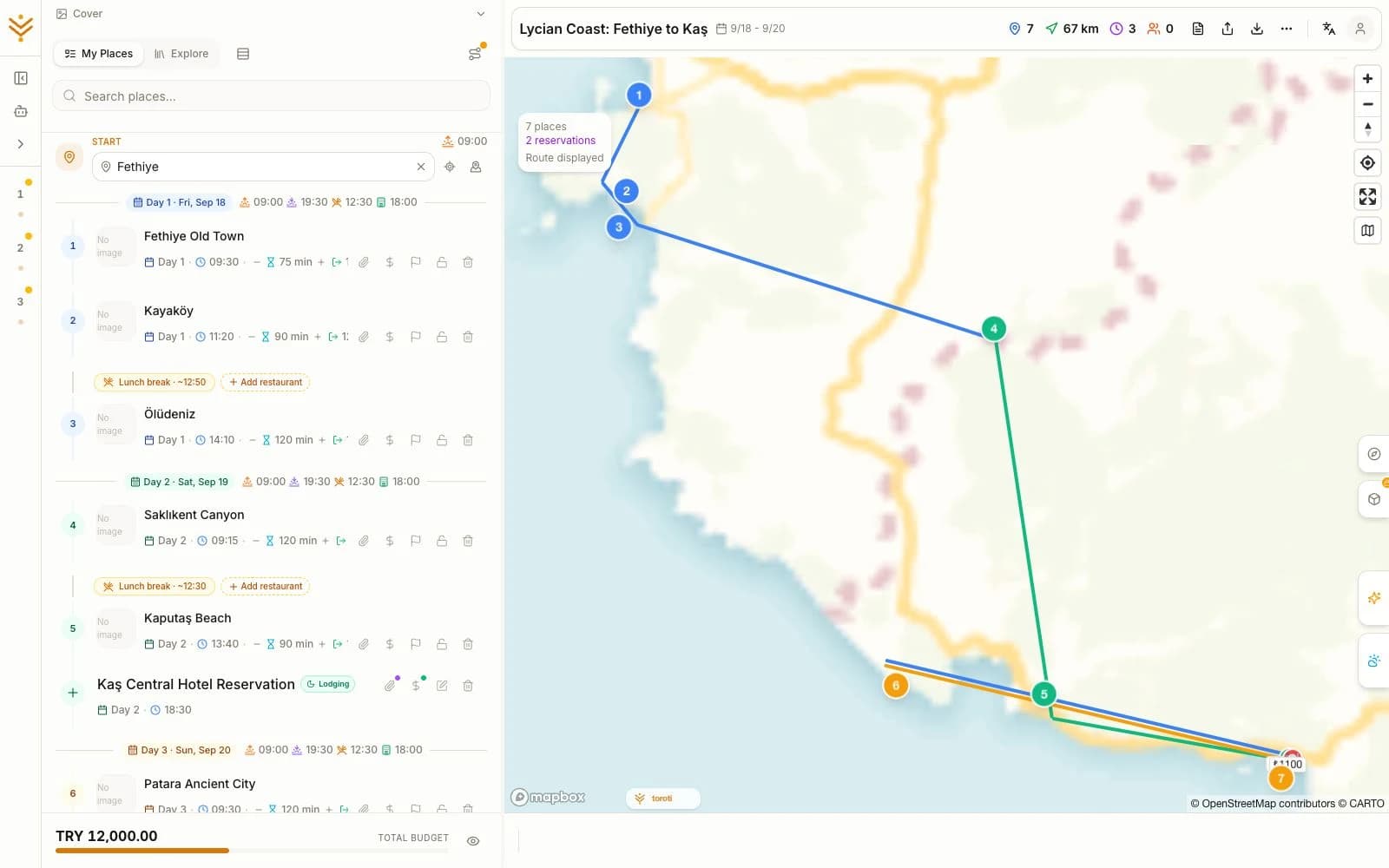Add cost for Fethiye Old Town
This screenshot has height=868, width=1389.
tap(390, 262)
